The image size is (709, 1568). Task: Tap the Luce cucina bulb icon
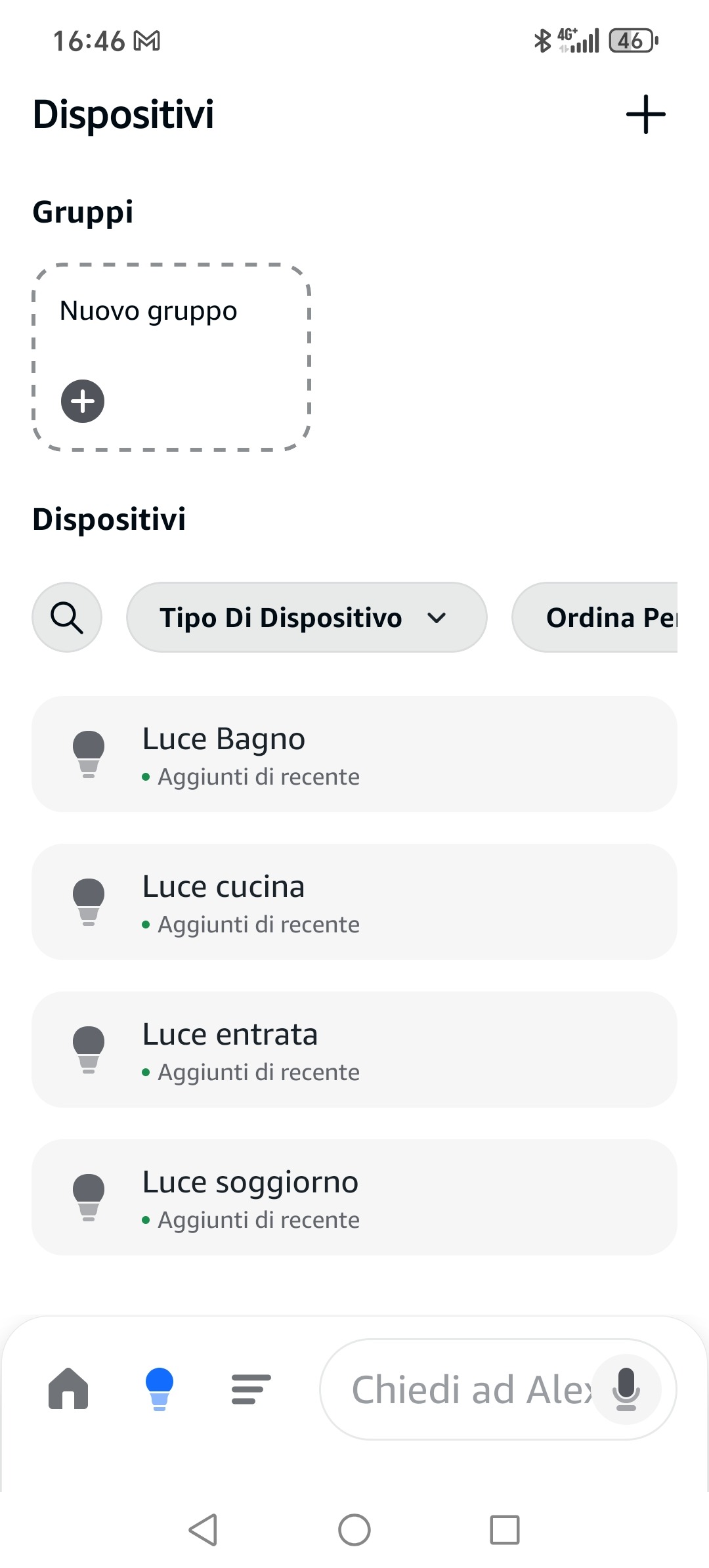coord(89,902)
